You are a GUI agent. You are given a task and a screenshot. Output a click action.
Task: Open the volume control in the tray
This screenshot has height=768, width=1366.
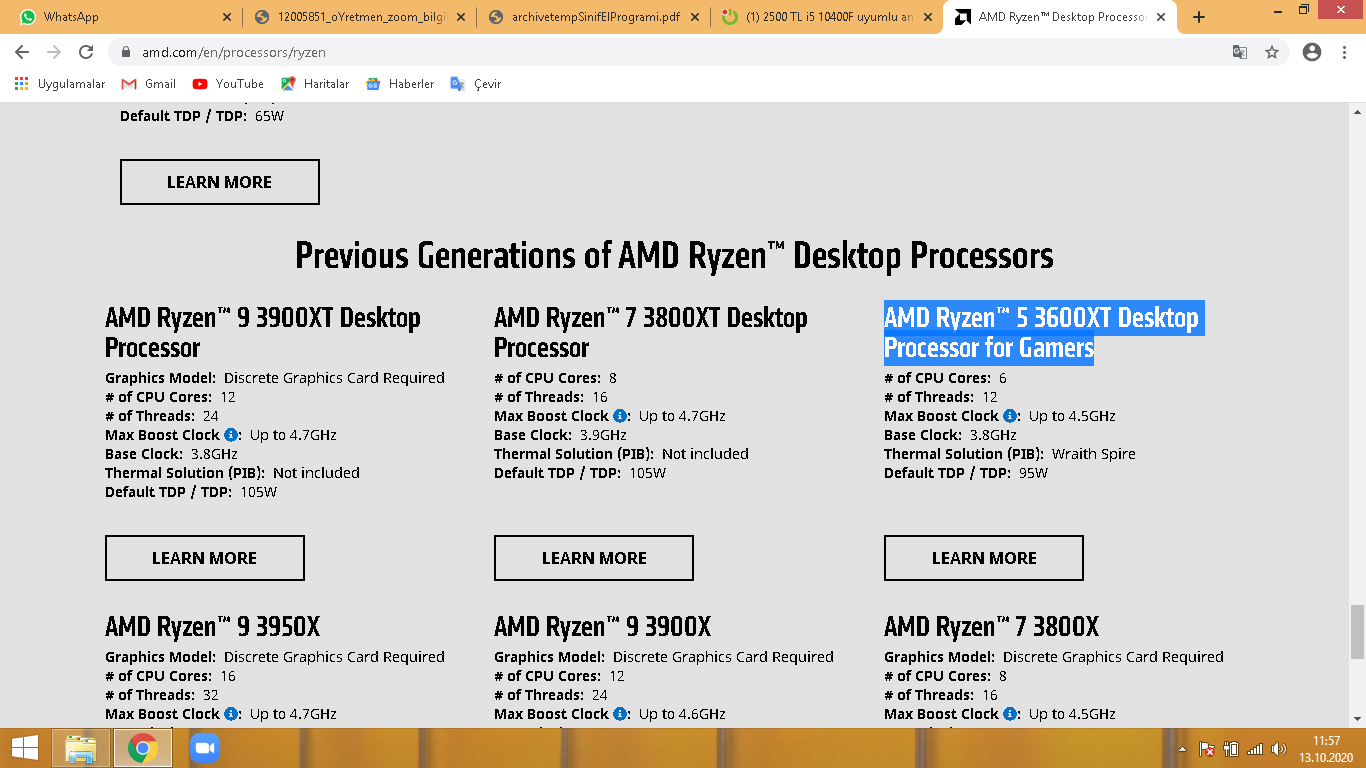pos(1278,749)
